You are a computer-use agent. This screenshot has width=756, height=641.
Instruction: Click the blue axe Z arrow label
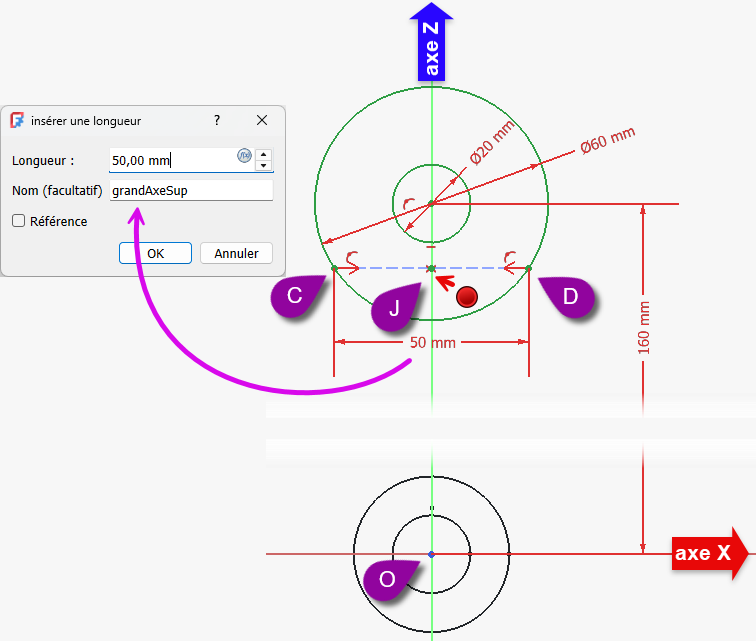coord(431,43)
